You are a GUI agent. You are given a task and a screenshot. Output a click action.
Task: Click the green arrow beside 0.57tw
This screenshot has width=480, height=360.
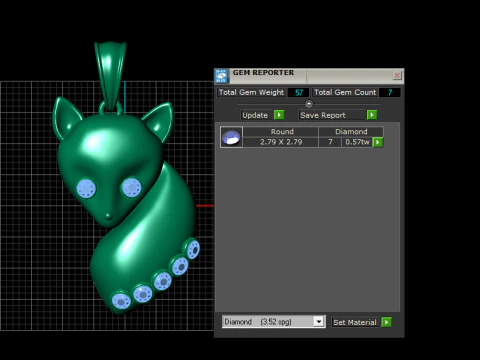coord(378,143)
